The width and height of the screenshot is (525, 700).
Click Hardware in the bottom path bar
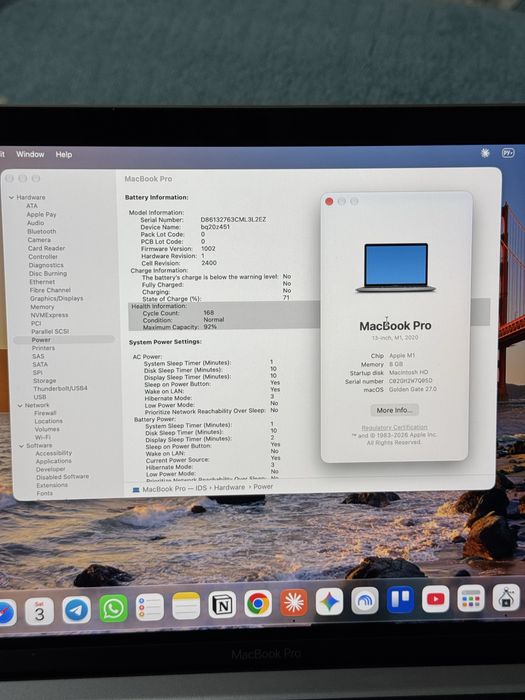point(229,488)
